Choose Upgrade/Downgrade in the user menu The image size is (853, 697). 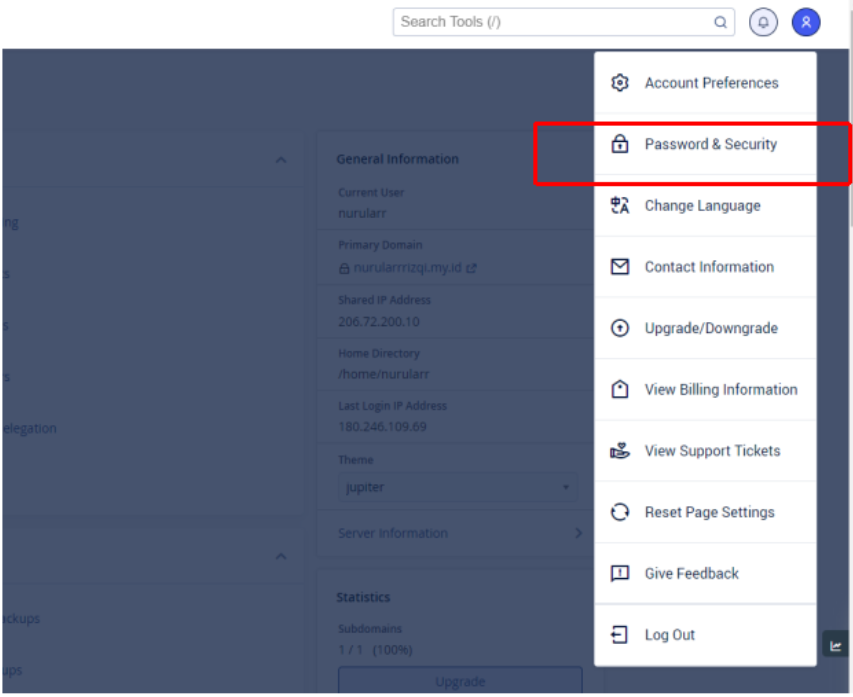(705, 328)
